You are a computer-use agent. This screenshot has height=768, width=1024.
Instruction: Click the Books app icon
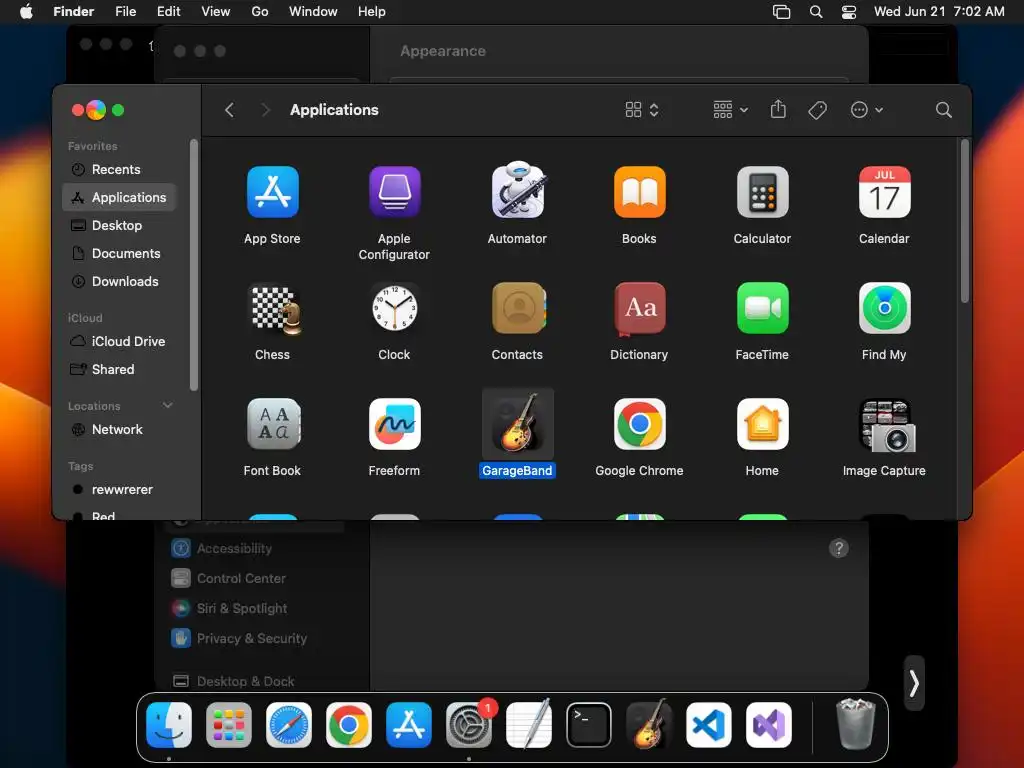click(639, 192)
